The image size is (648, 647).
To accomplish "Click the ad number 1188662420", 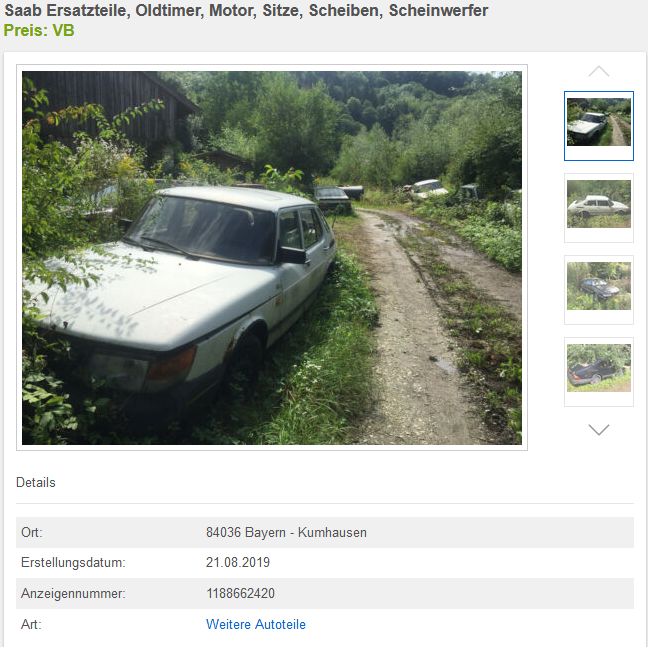I will (240, 593).
